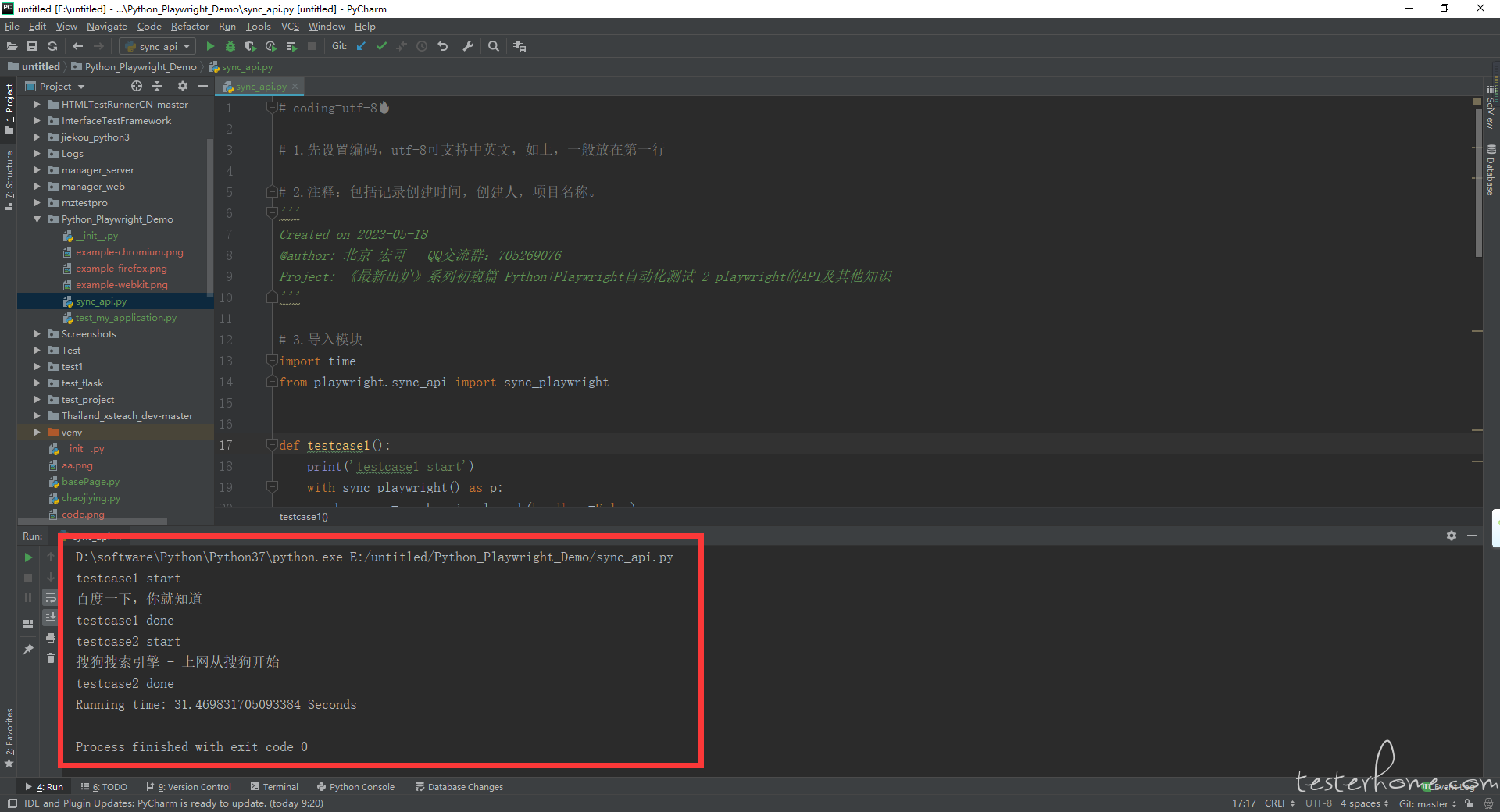
Task: Rerun program in the Run panel
Action: coord(28,557)
